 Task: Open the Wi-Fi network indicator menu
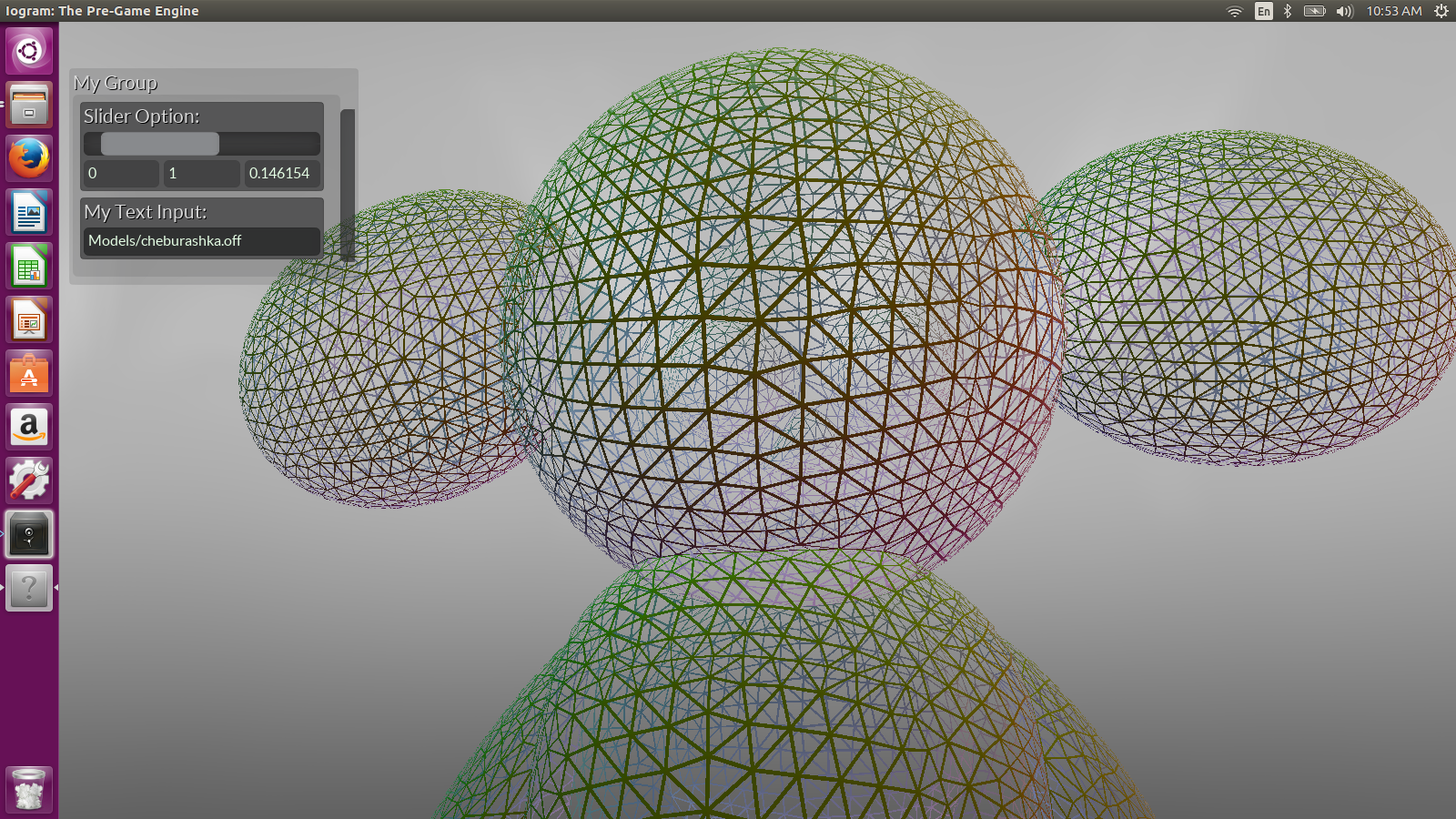(x=1234, y=11)
